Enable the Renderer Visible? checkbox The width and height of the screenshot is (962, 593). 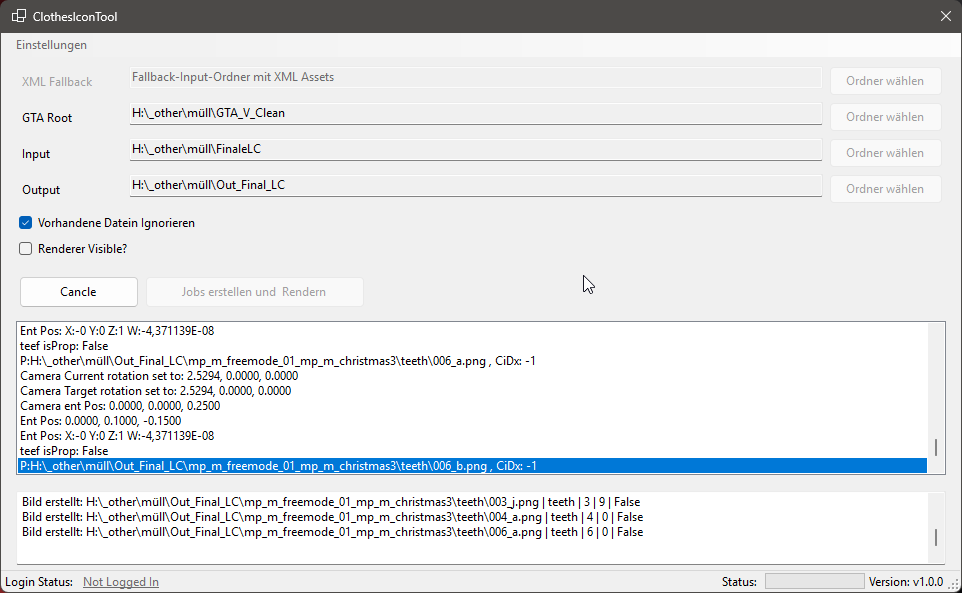[25, 248]
